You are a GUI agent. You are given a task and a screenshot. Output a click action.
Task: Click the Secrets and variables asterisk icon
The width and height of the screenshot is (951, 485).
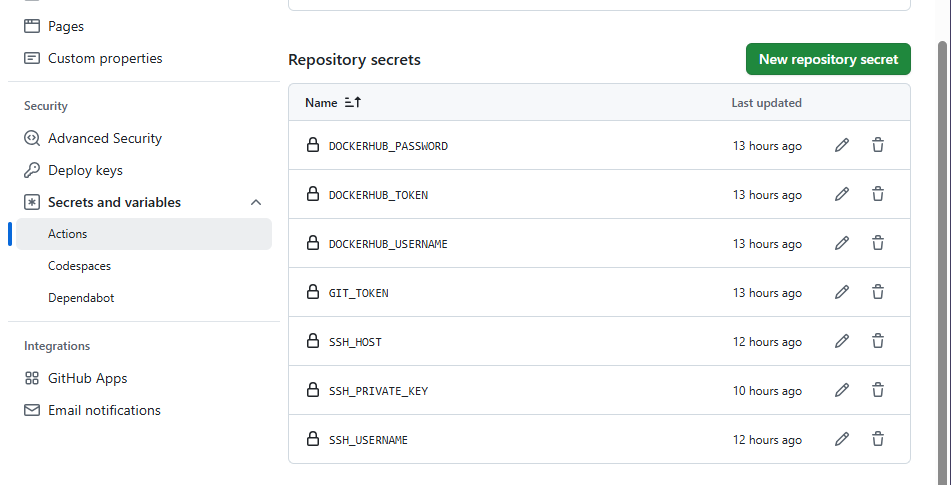pyautogui.click(x=32, y=202)
